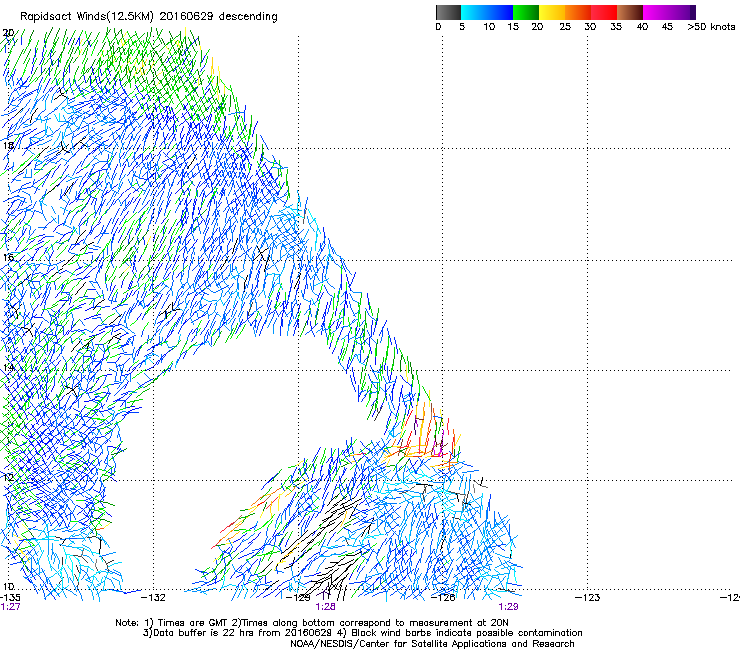Click the longitude label -123
Screen dimensions: 740x650
coord(588,598)
